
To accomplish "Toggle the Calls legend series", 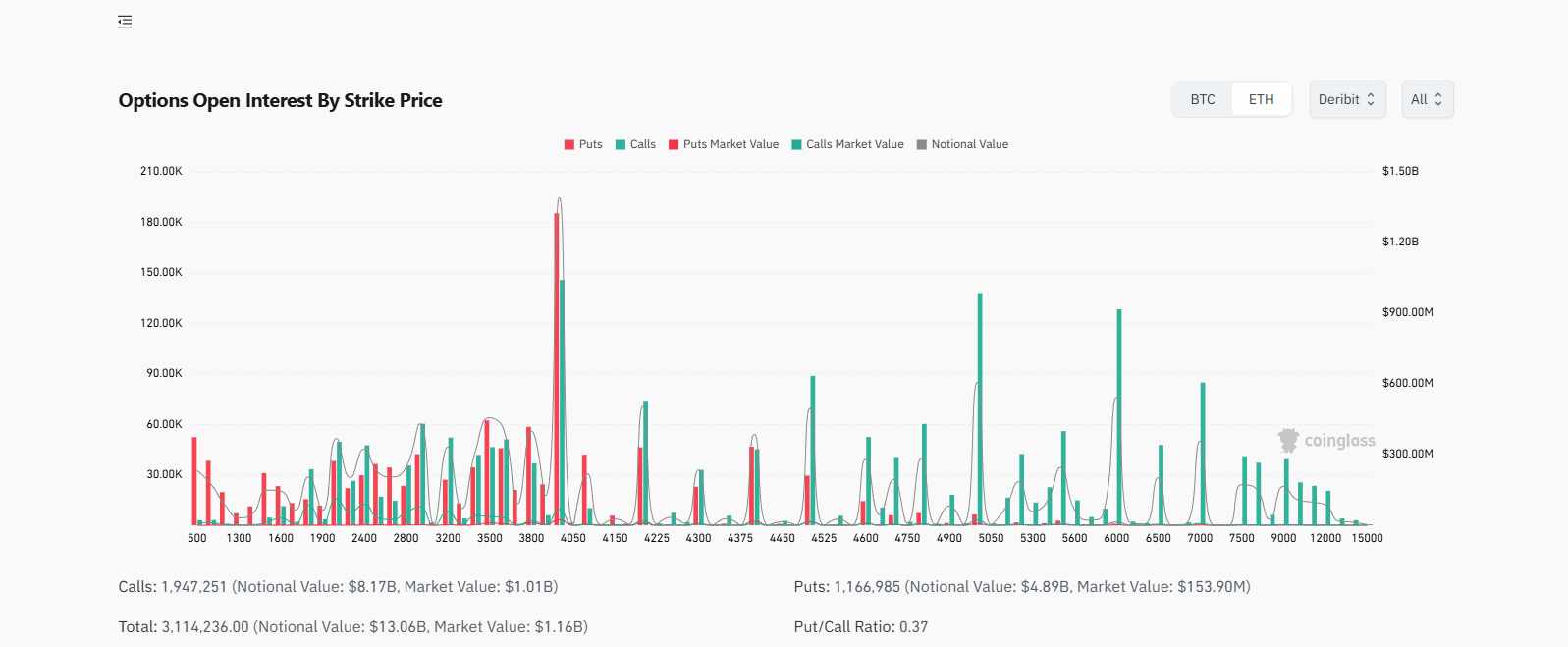I will (635, 144).
